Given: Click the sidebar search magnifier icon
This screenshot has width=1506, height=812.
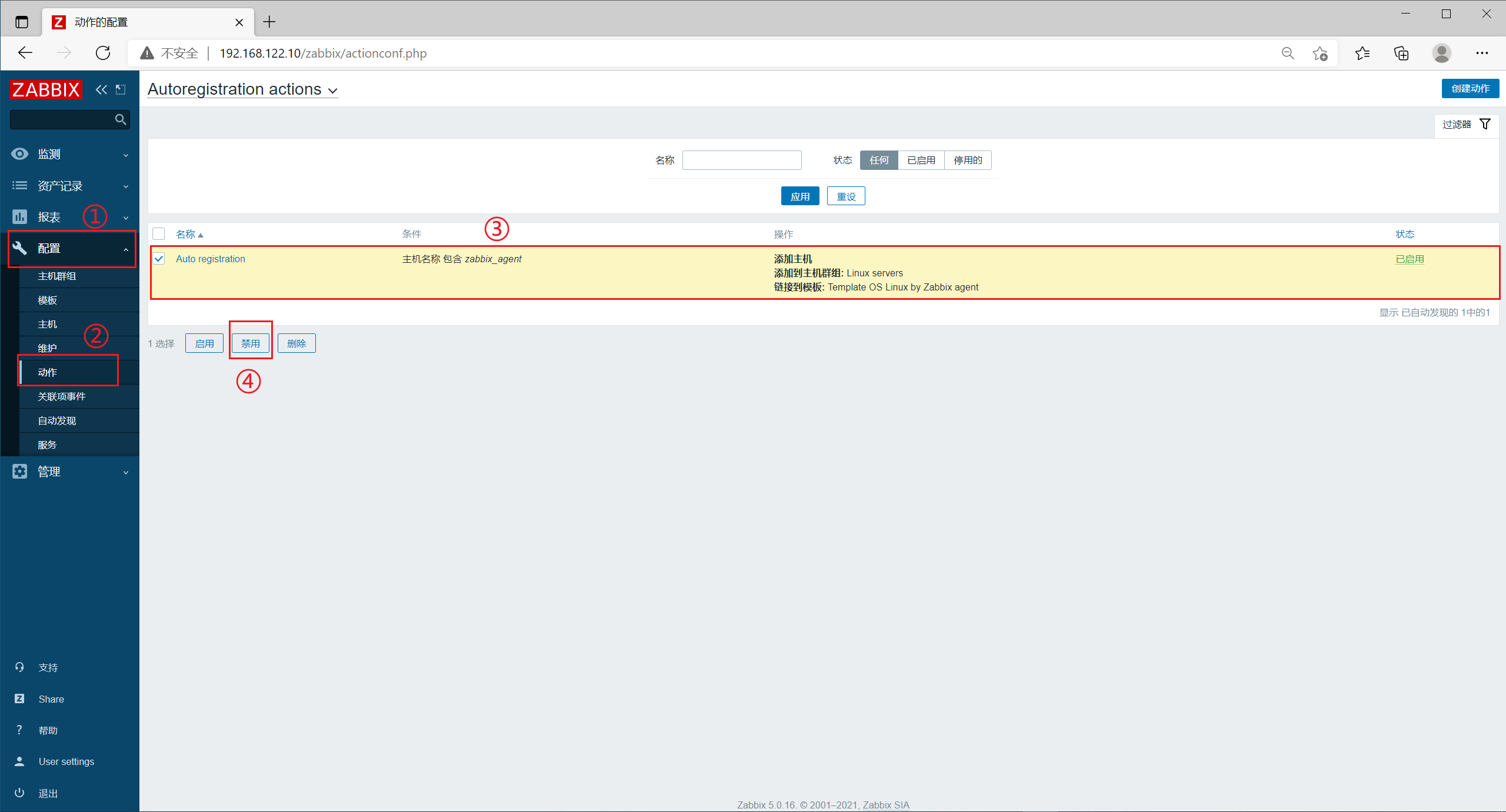Looking at the screenshot, I should 121,119.
